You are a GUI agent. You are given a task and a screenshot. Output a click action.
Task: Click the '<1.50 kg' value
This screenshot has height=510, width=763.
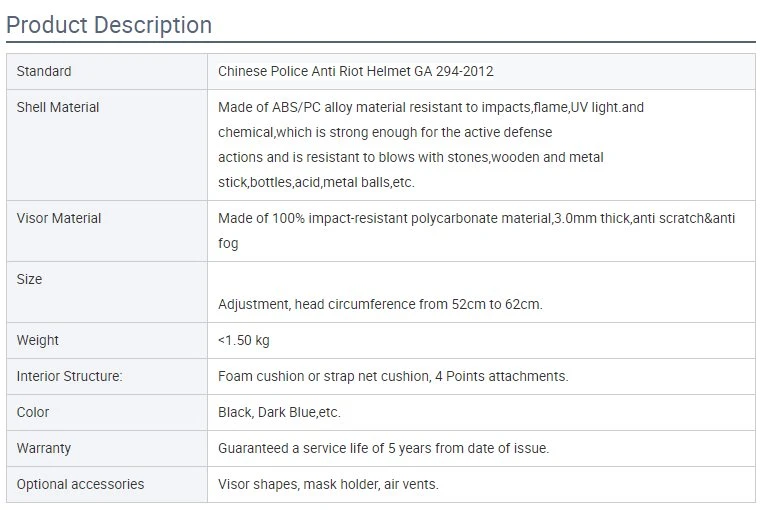[243, 340]
